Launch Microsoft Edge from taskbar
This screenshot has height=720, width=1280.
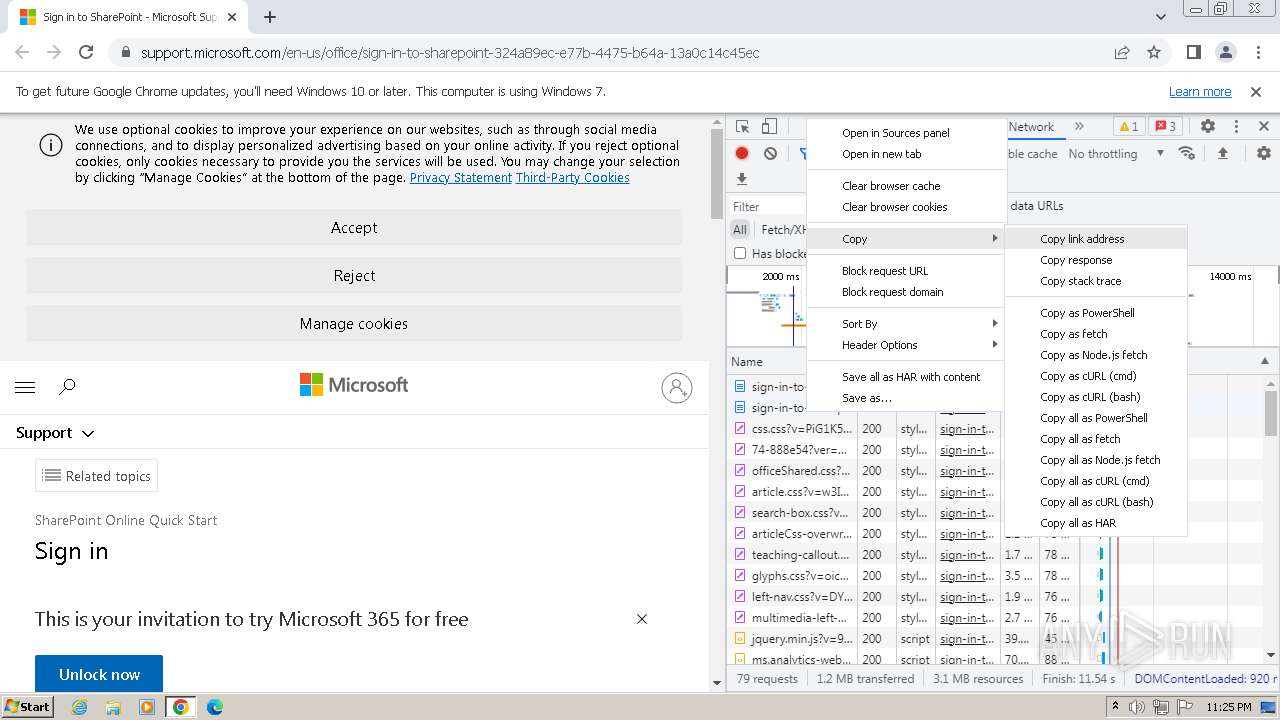214,707
